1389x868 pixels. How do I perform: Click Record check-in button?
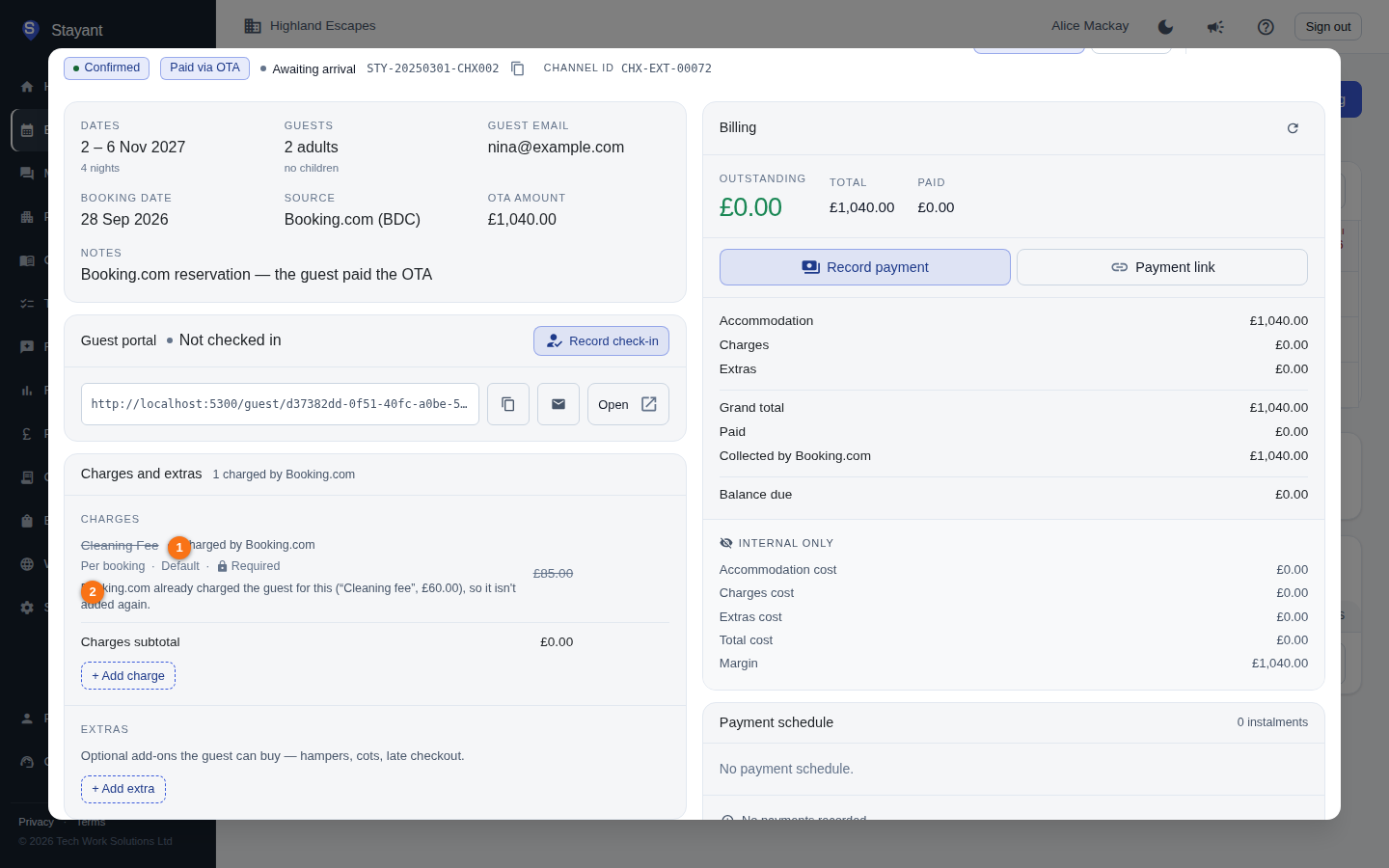tap(601, 341)
